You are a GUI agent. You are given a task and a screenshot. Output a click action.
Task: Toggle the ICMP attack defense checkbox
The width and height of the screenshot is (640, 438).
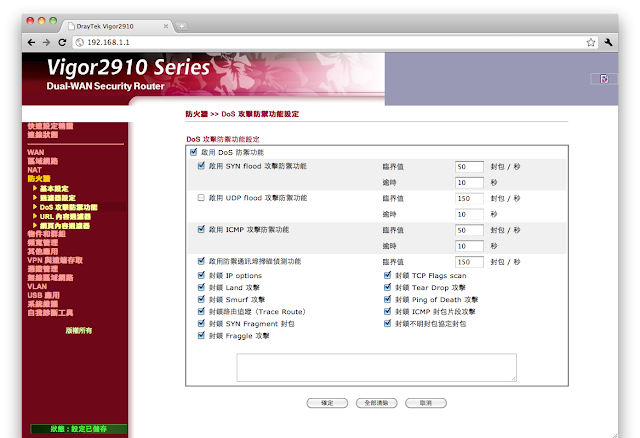pos(201,229)
